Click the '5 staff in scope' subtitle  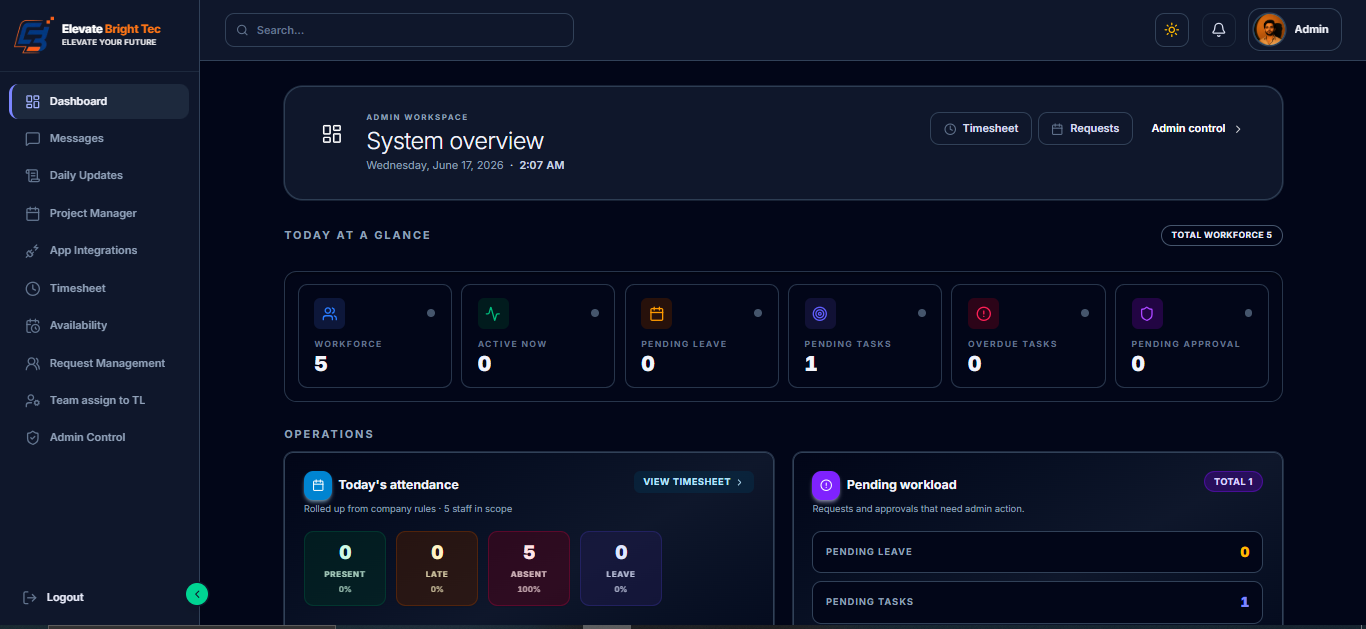point(478,509)
